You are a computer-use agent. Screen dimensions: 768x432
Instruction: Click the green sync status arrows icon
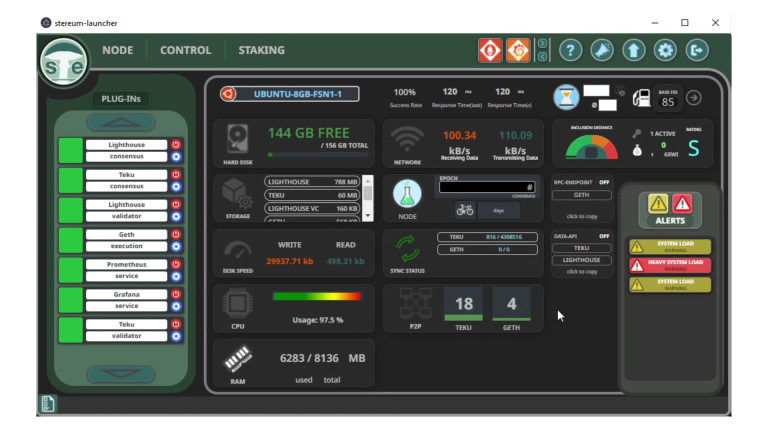coord(408,249)
